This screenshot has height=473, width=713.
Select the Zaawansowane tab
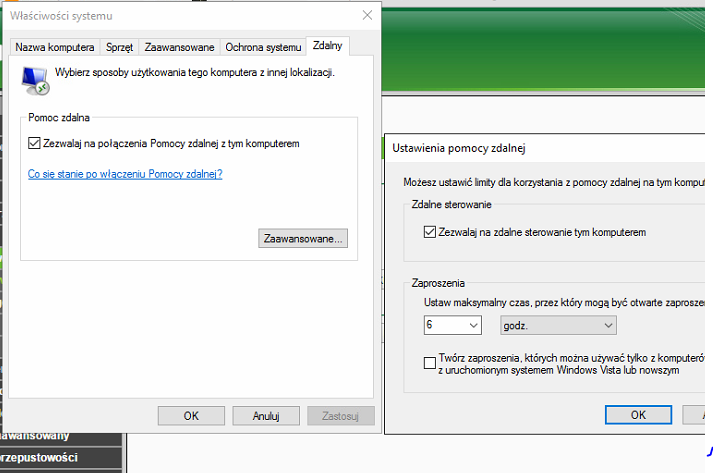pos(179,47)
